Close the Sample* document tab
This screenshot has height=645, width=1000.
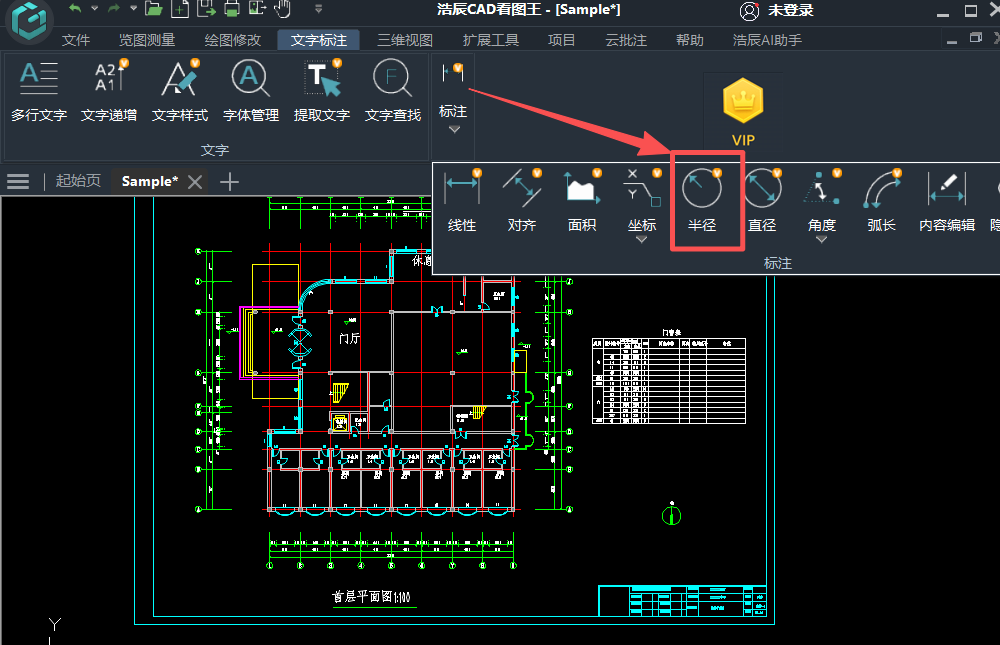(x=195, y=182)
